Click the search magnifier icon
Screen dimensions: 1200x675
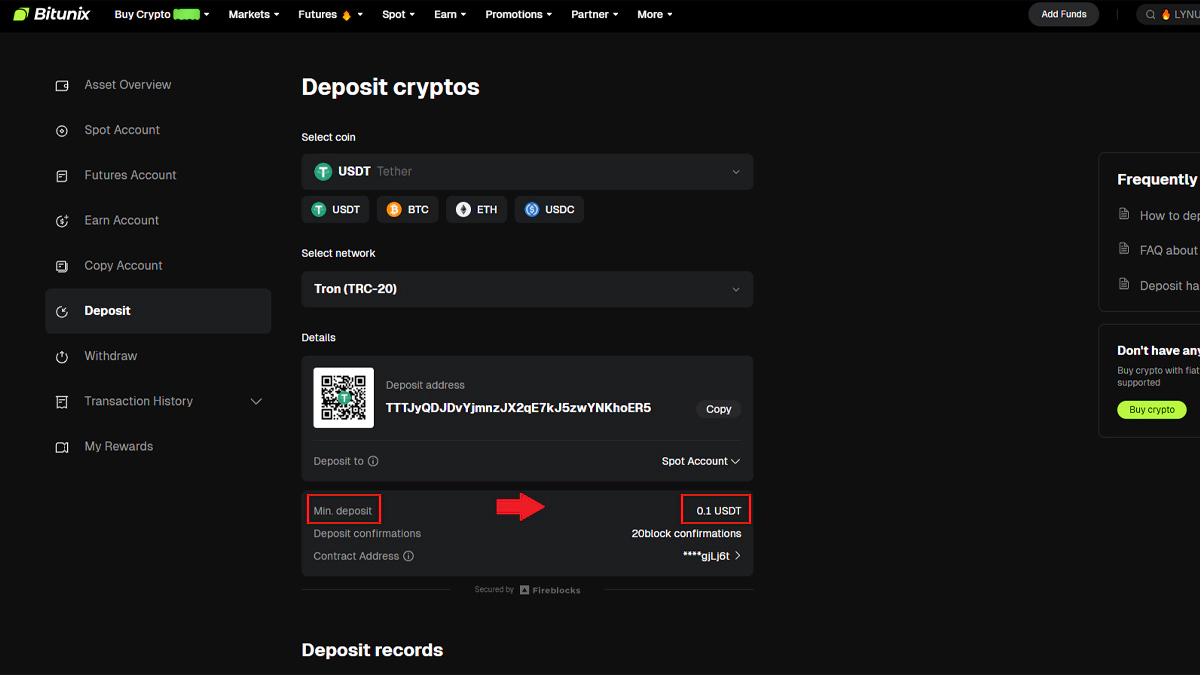1150,15
